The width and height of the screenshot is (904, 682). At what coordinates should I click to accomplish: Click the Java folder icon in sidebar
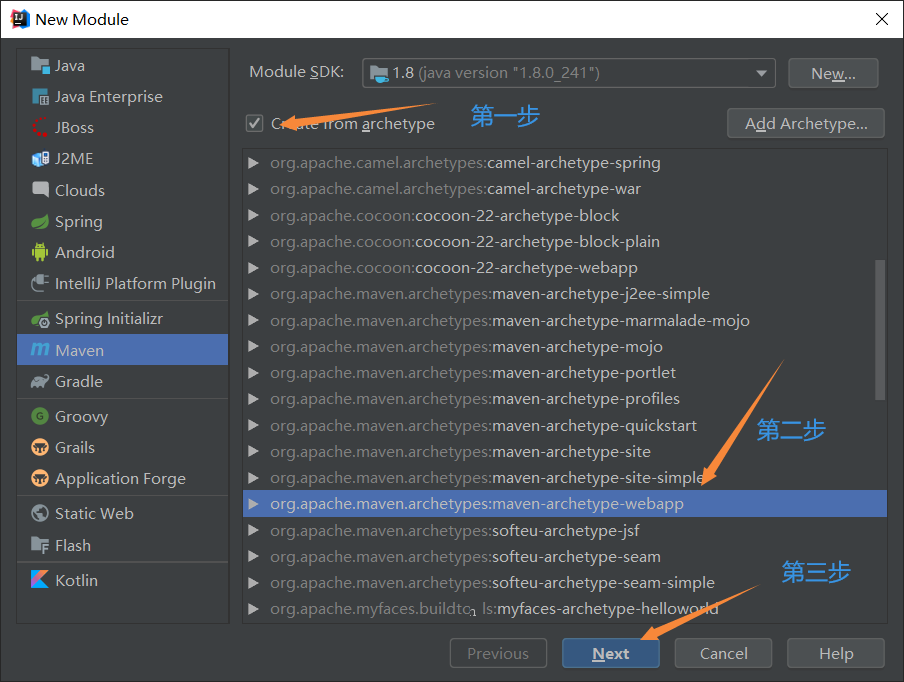click(x=40, y=65)
